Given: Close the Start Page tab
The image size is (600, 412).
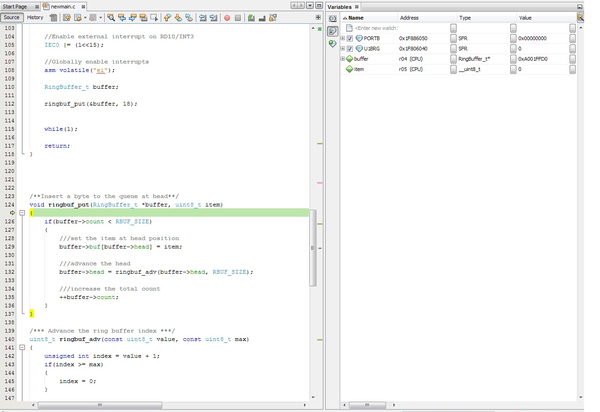Looking at the screenshot, I should tap(37, 7).
